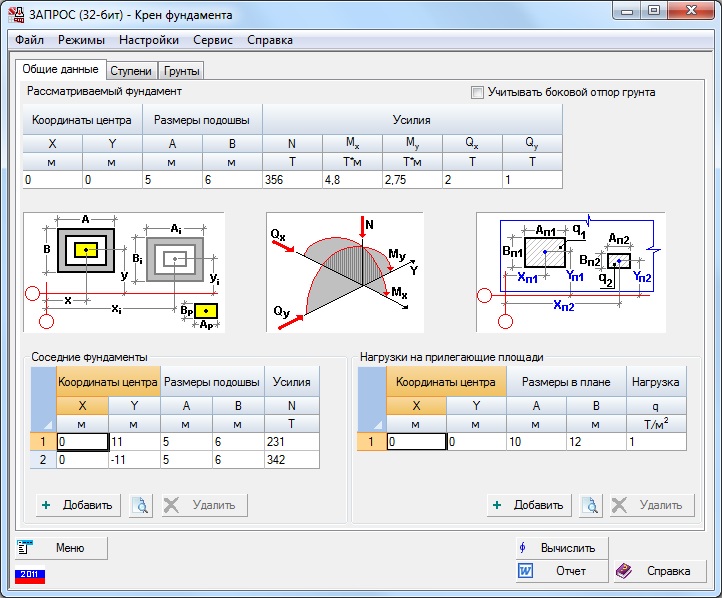722x598 pixels.
Task: Enable Учитывать боковой отпор грунта checkbox
Action: point(477,92)
